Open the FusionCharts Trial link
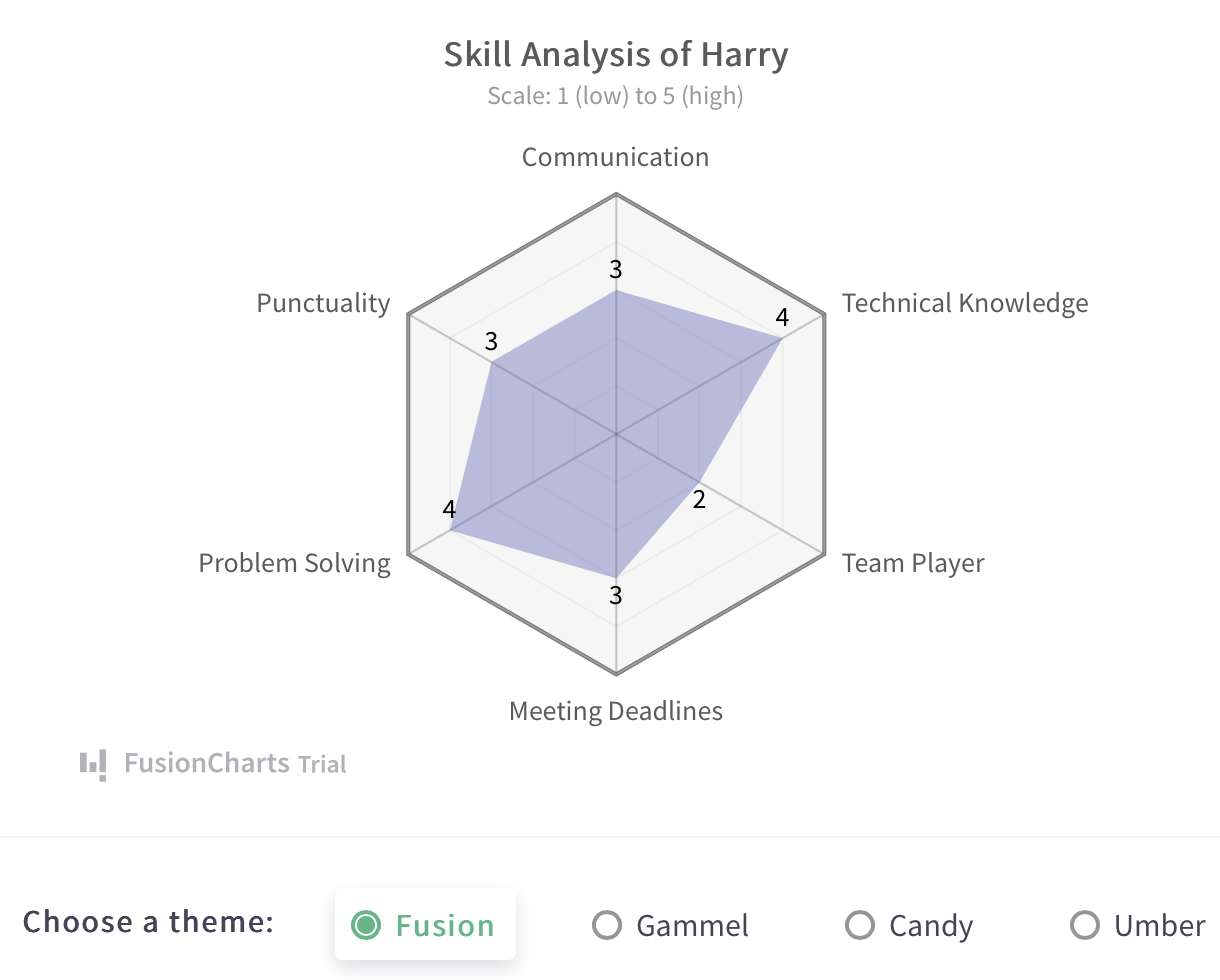The width and height of the screenshot is (1220, 980). 235,765
